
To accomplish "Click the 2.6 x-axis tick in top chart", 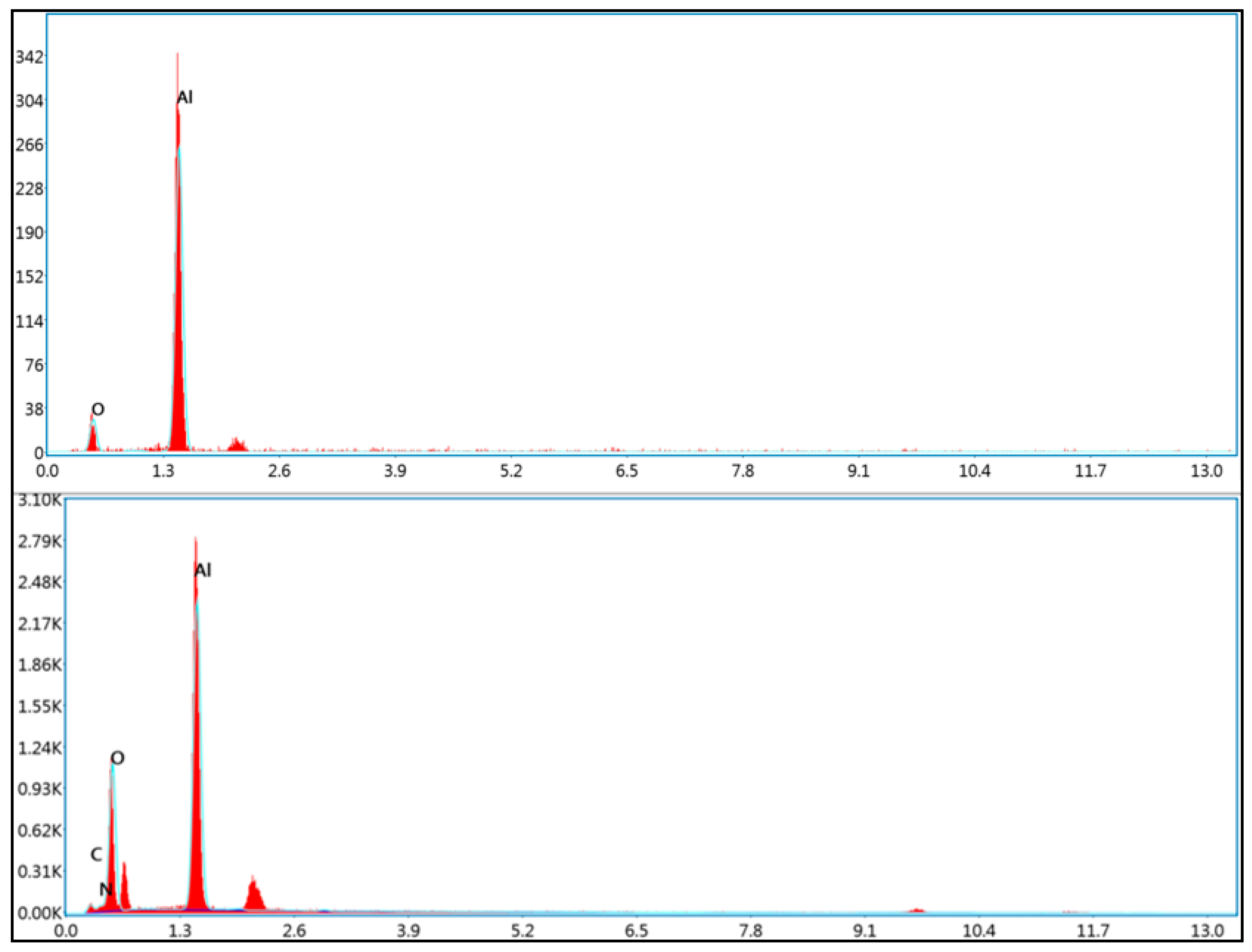I will [279, 471].
